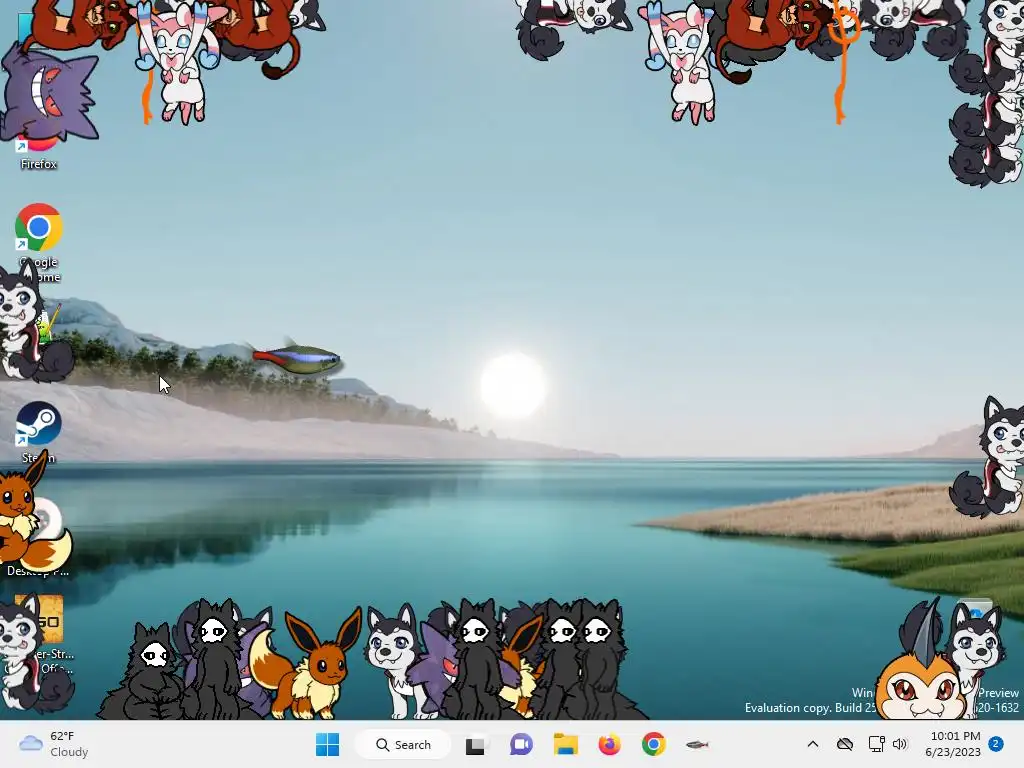Open Firefox from the taskbar
The height and width of the screenshot is (768, 1024).
pos(609,744)
